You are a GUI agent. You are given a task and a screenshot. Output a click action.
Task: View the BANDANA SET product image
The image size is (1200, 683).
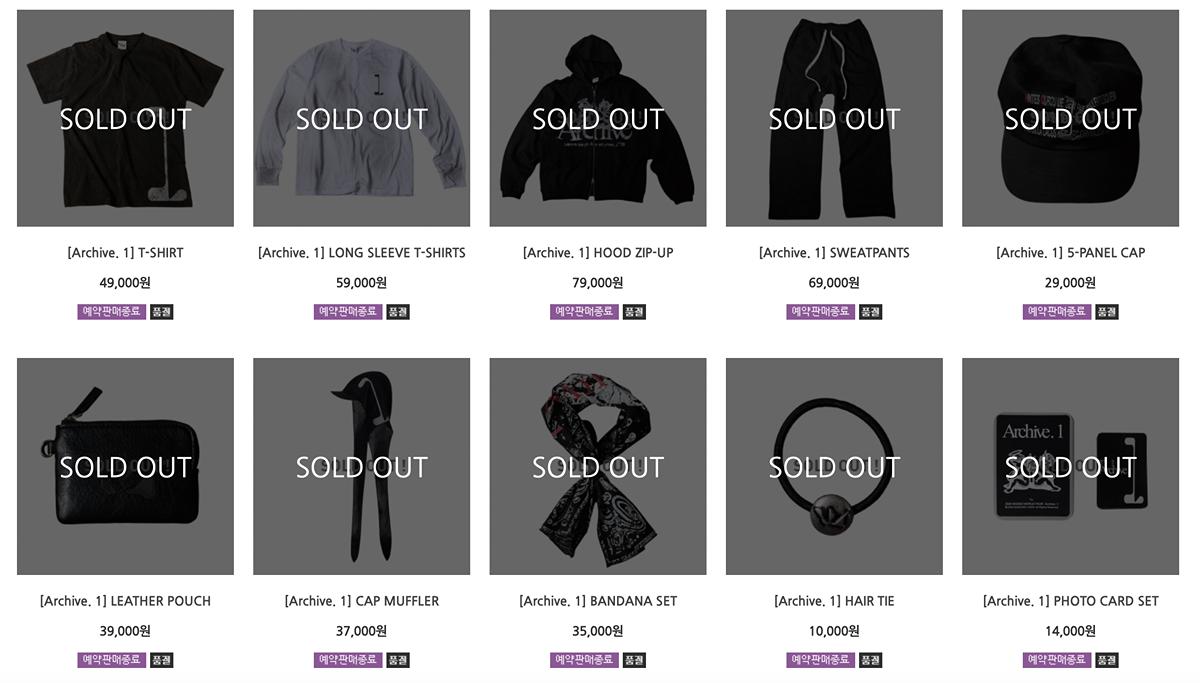pos(598,466)
